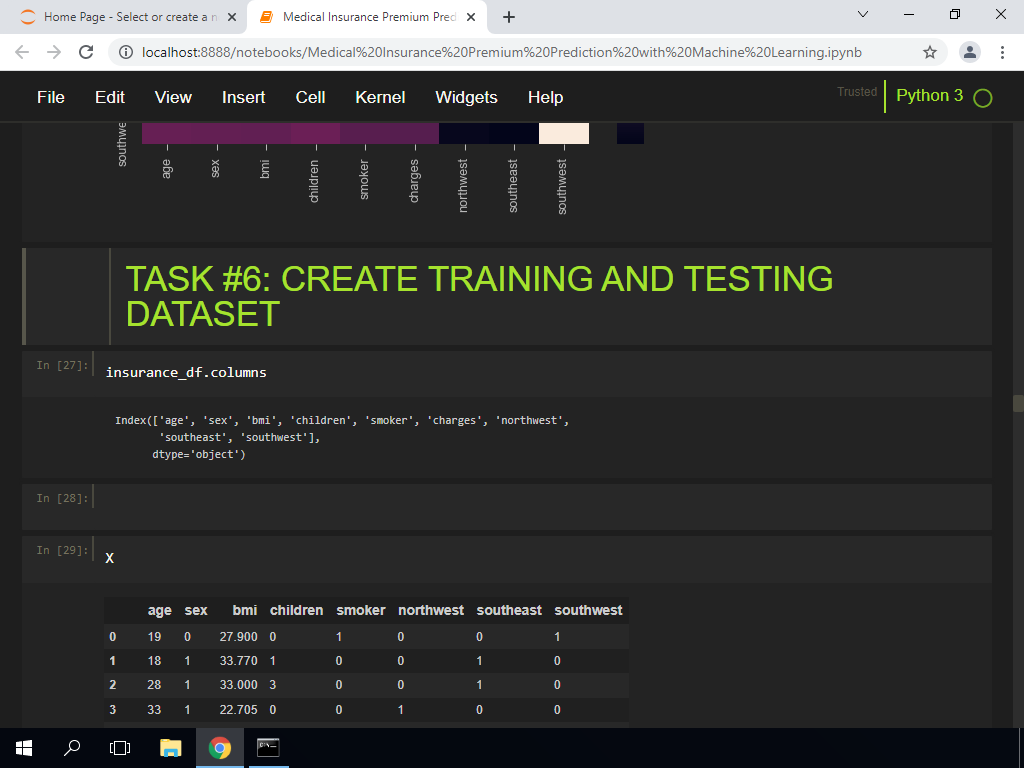Click bmi value 33.770

pos(238,661)
